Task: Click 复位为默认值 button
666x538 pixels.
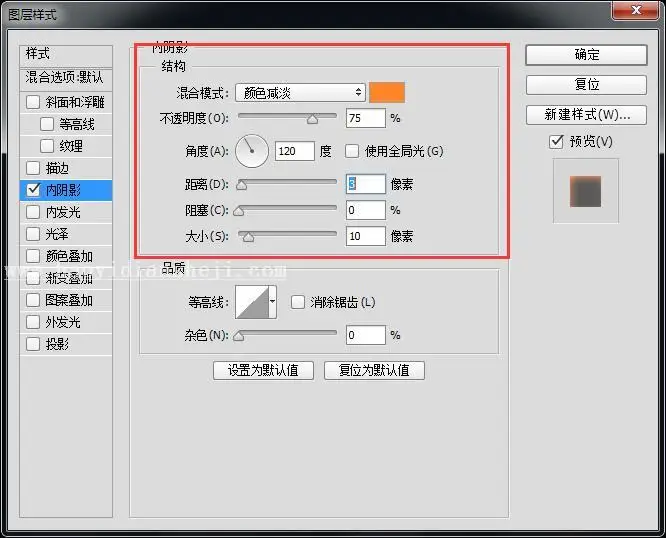Action: (374, 370)
